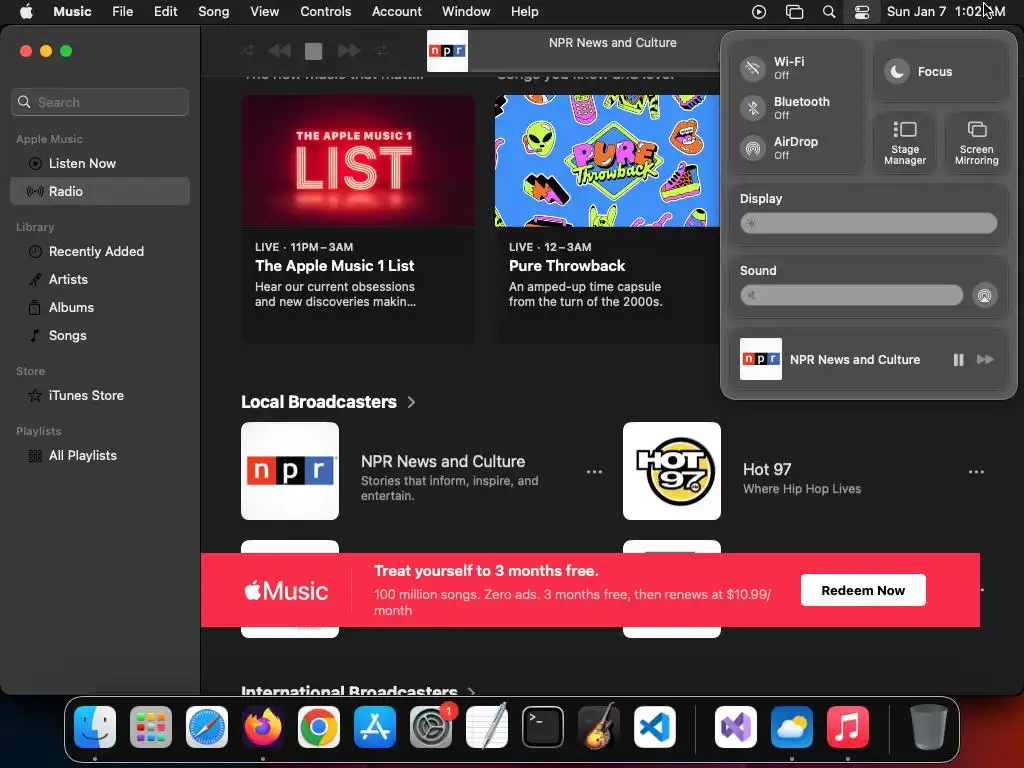Open Pure Throwback station artwork
Image resolution: width=1024 pixels, height=768 pixels.
[x=607, y=161]
